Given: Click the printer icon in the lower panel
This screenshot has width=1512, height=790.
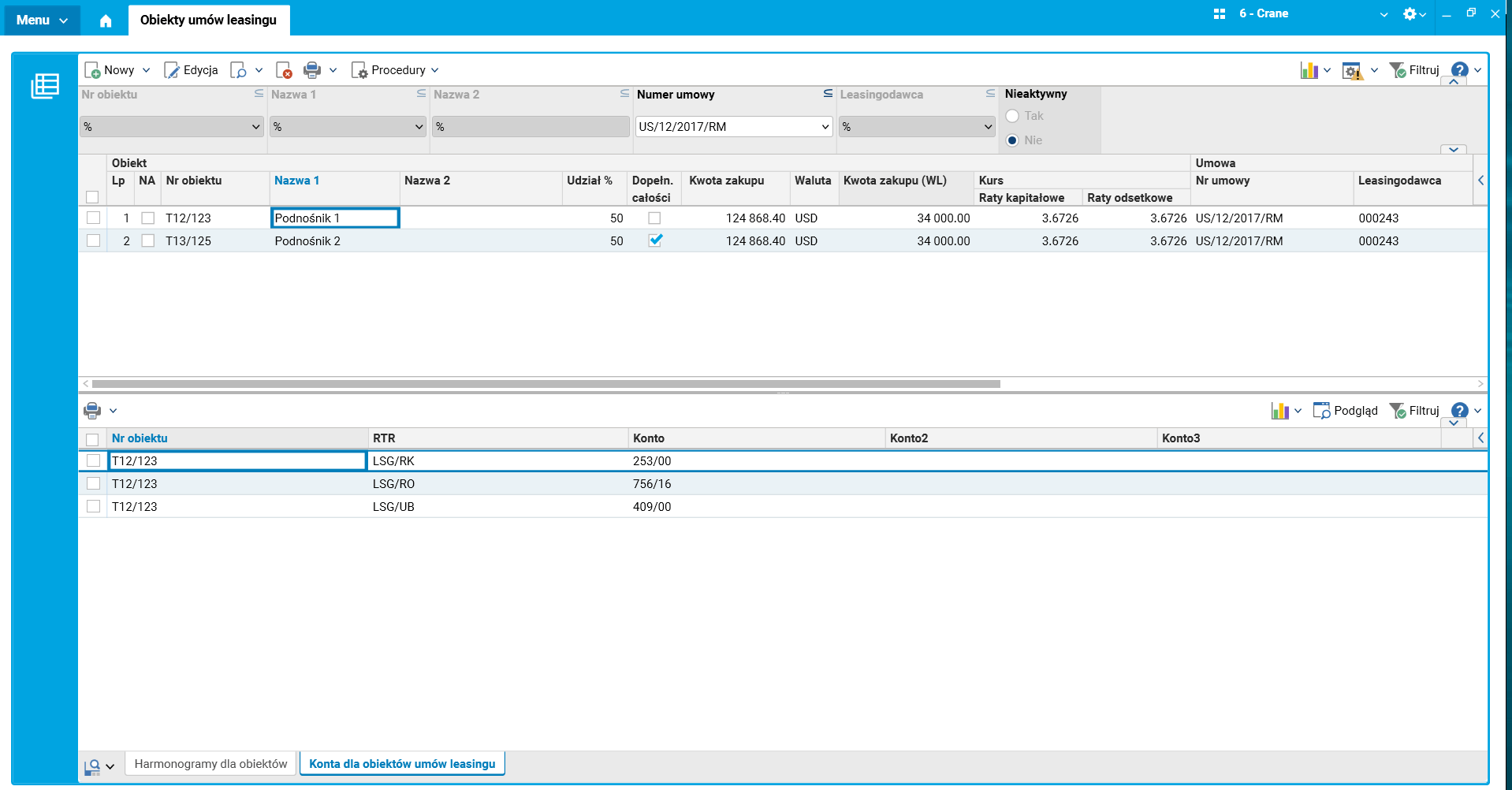Looking at the screenshot, I should tap(92, 411).
